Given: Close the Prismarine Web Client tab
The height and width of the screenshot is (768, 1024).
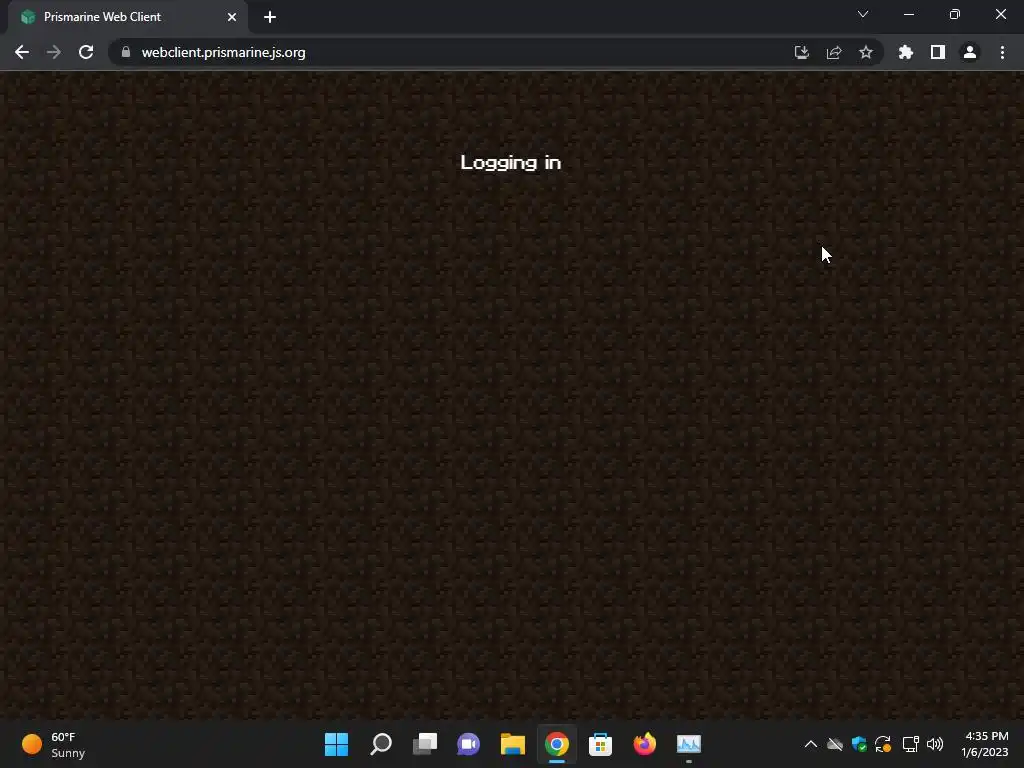Looking at the screenshot, I should 232,17.
